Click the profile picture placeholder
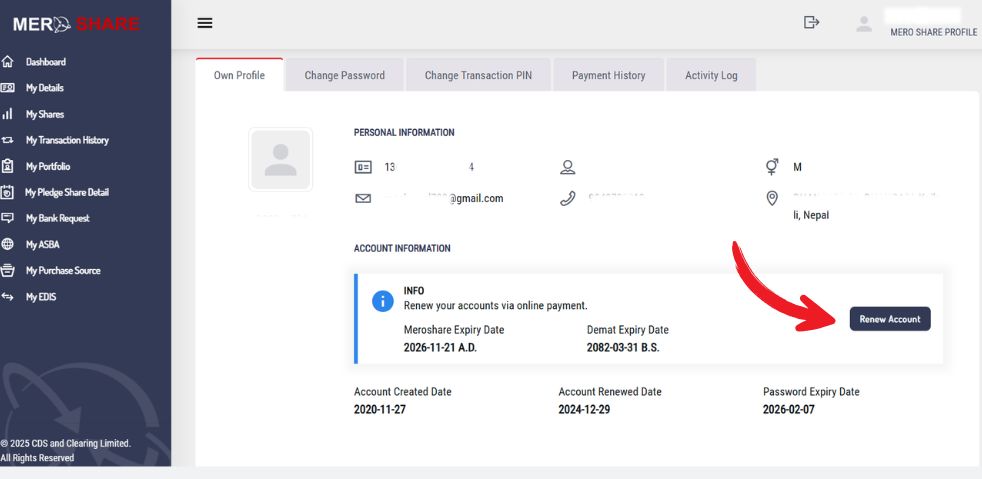 [281, 160]
